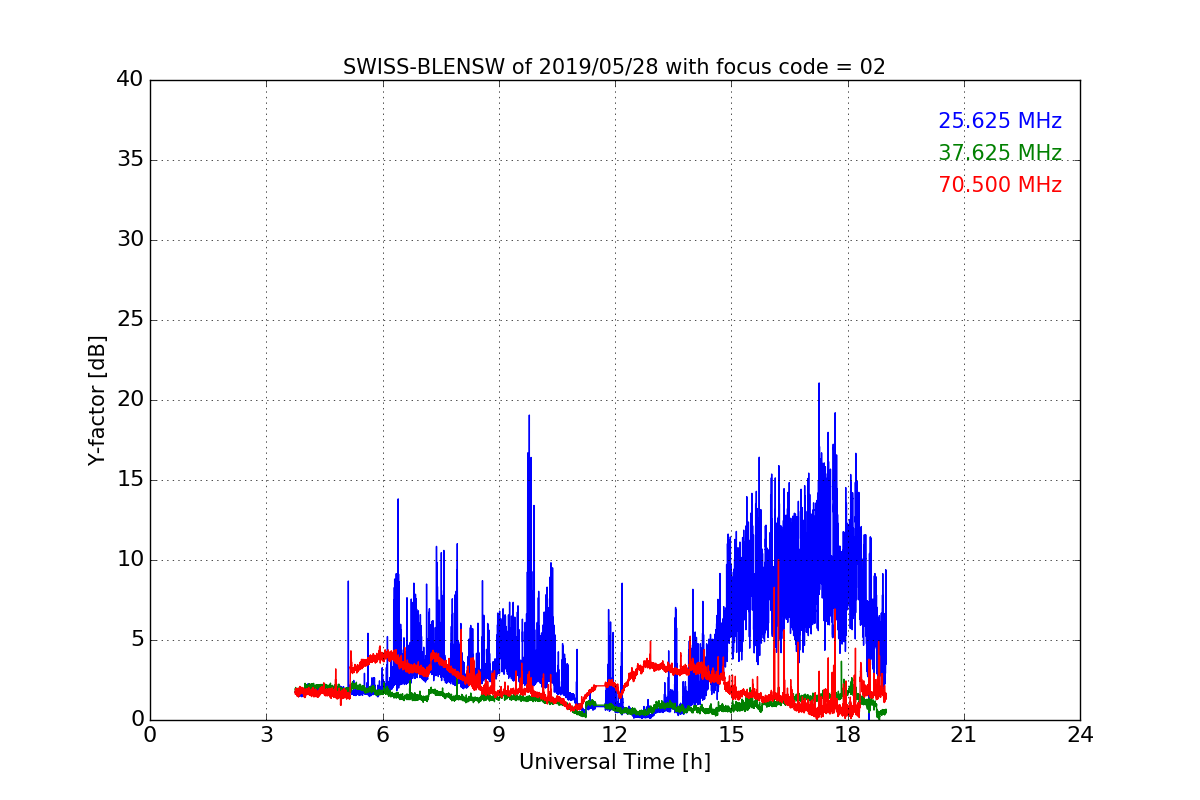Click the Universal Time [h] axis label
Screen dimensions: 1200x800
[614, 762]
